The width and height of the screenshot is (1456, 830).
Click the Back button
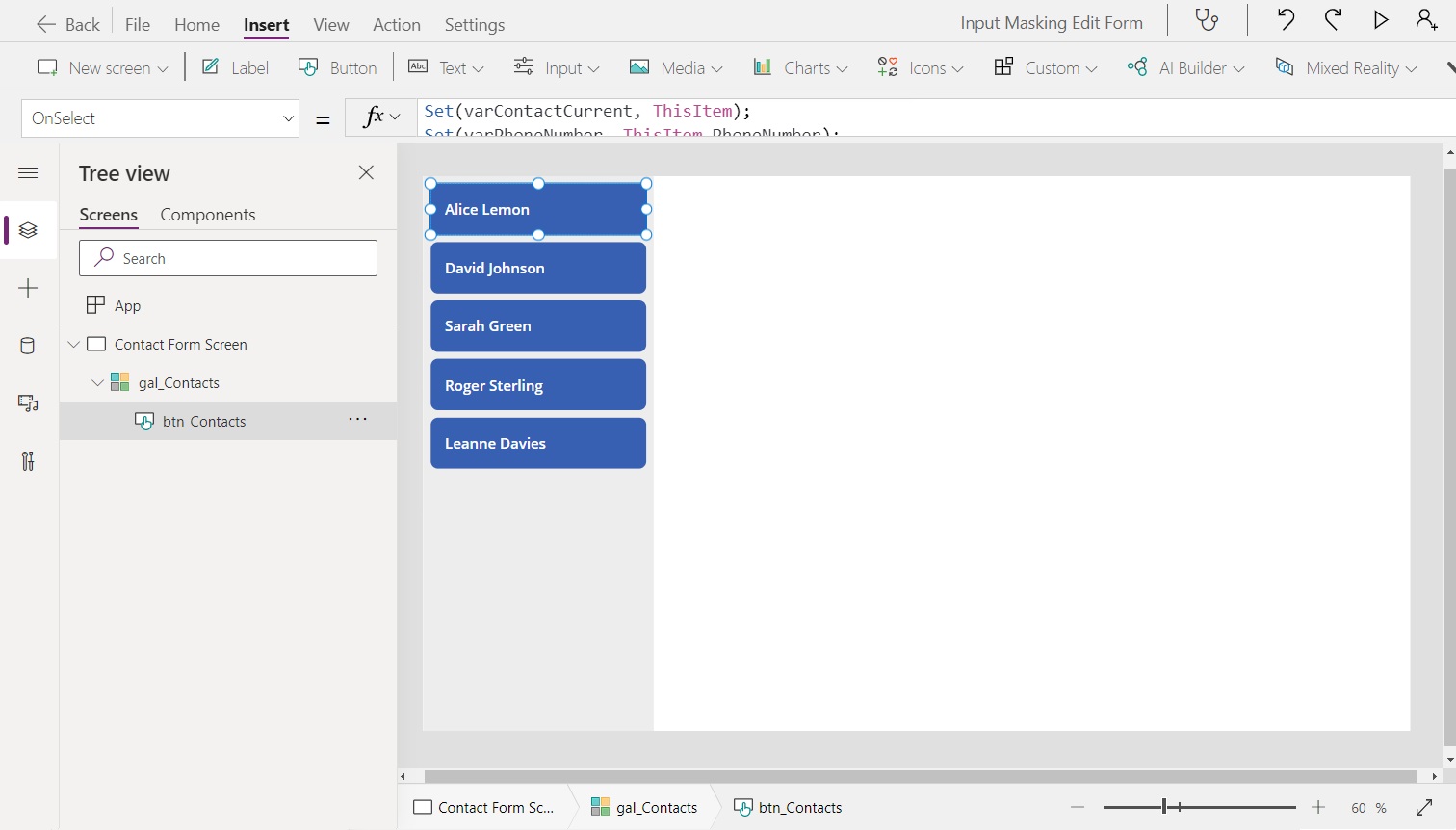[67, 24]
